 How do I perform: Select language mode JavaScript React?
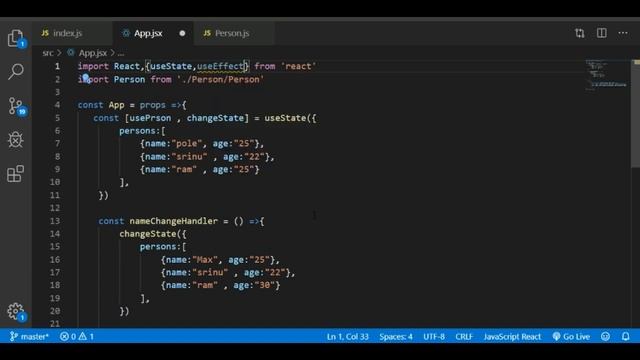point(512,336)
